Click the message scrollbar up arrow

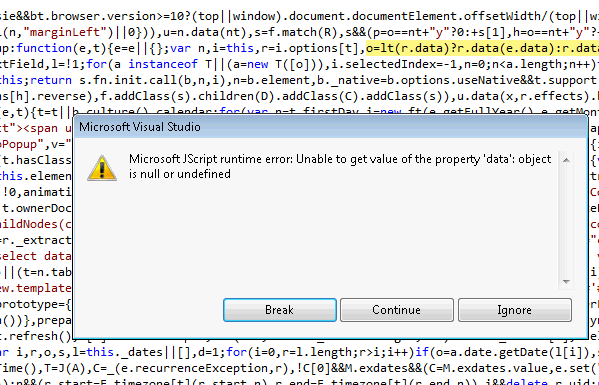pos(566,160)
